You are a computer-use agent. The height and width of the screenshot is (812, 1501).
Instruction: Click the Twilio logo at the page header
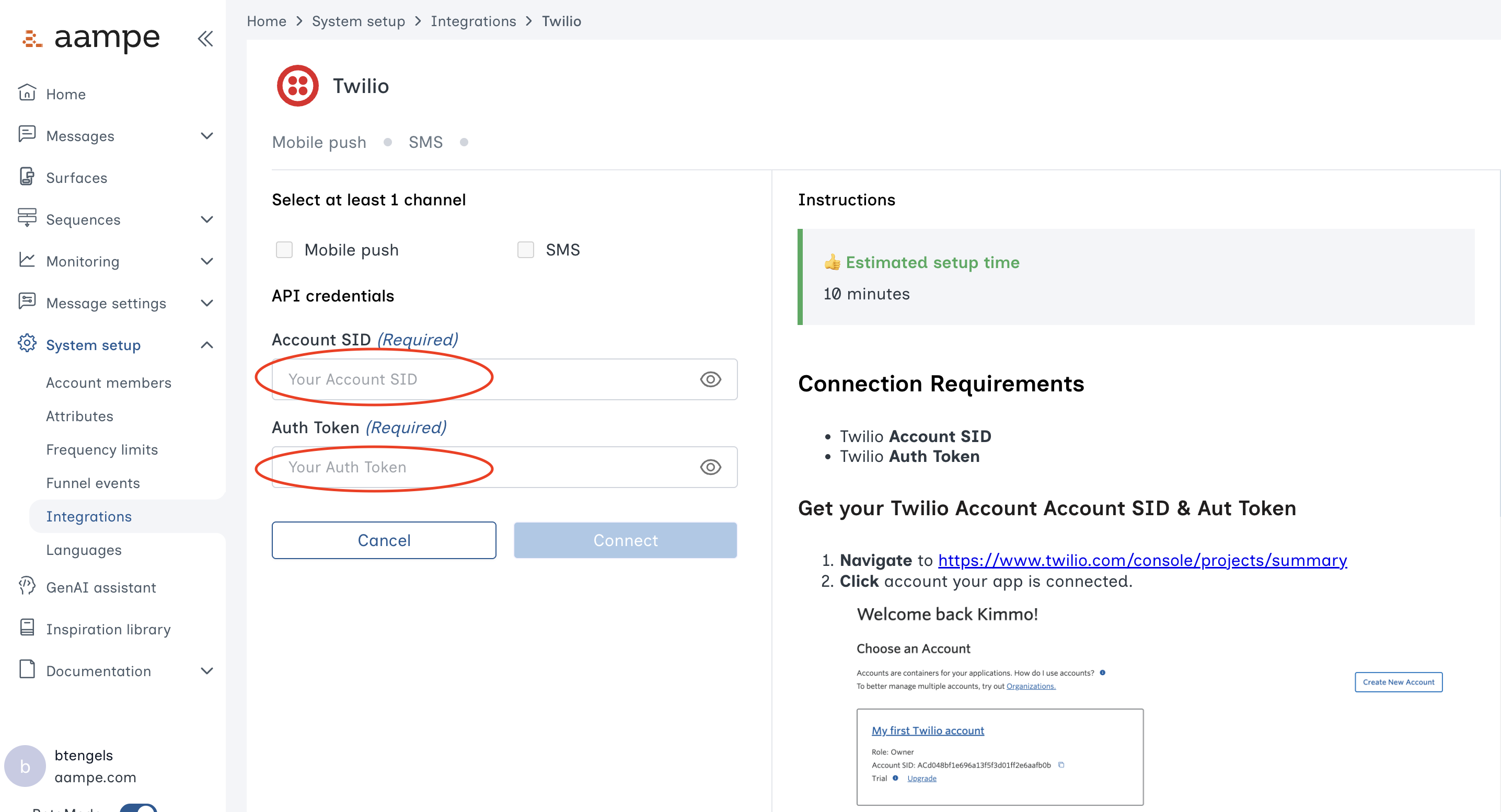pos(298,86)
